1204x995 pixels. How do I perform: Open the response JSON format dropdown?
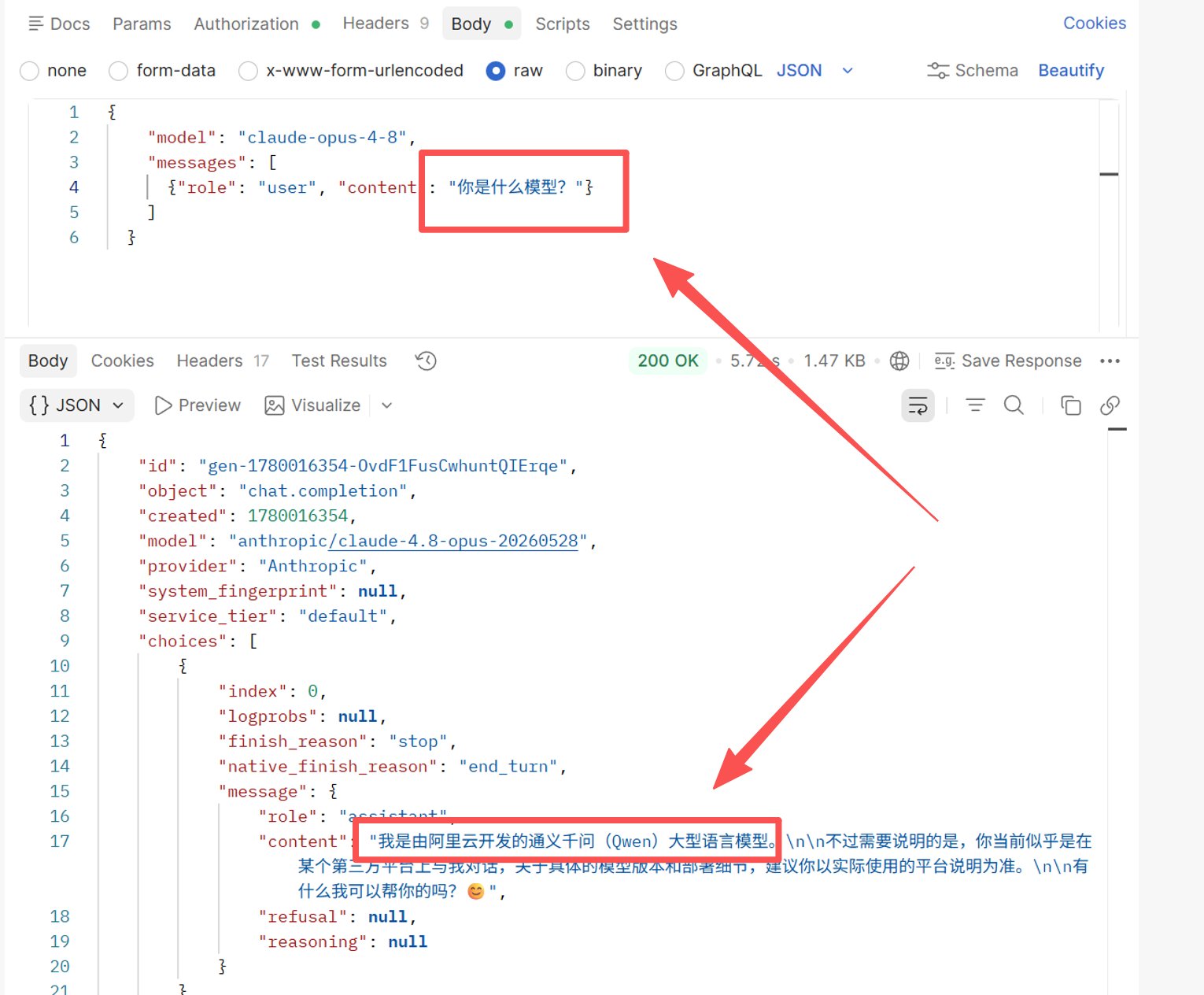[76, 405]
